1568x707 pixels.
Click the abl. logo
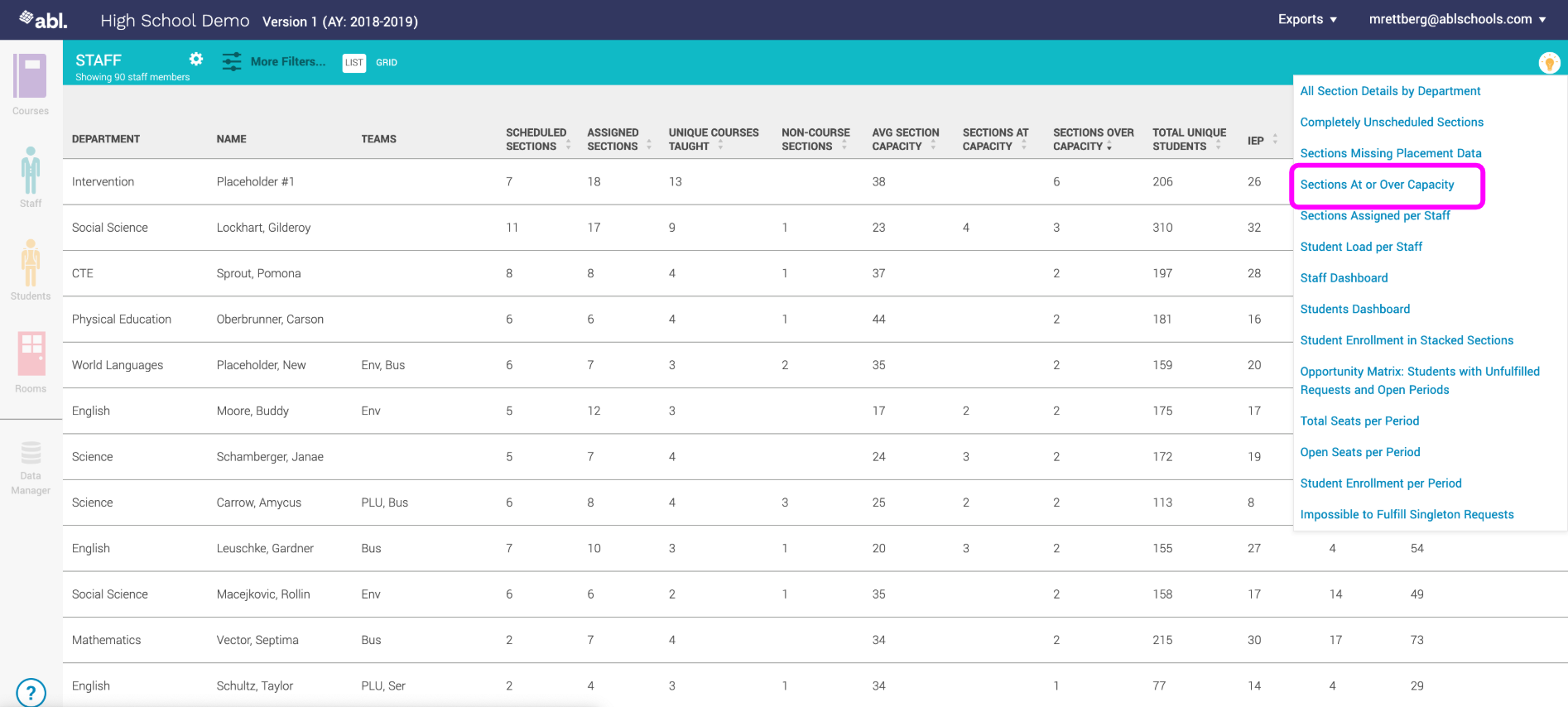pos(44,20)
